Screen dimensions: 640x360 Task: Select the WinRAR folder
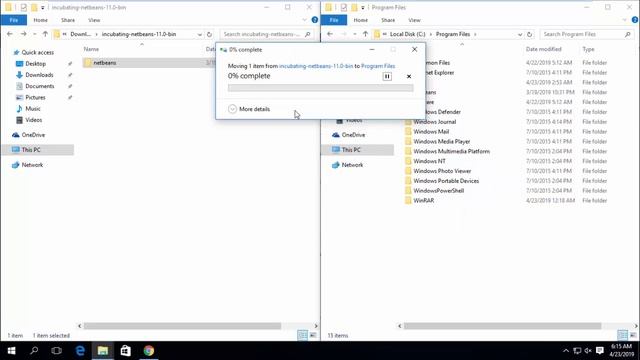[424, 200]
